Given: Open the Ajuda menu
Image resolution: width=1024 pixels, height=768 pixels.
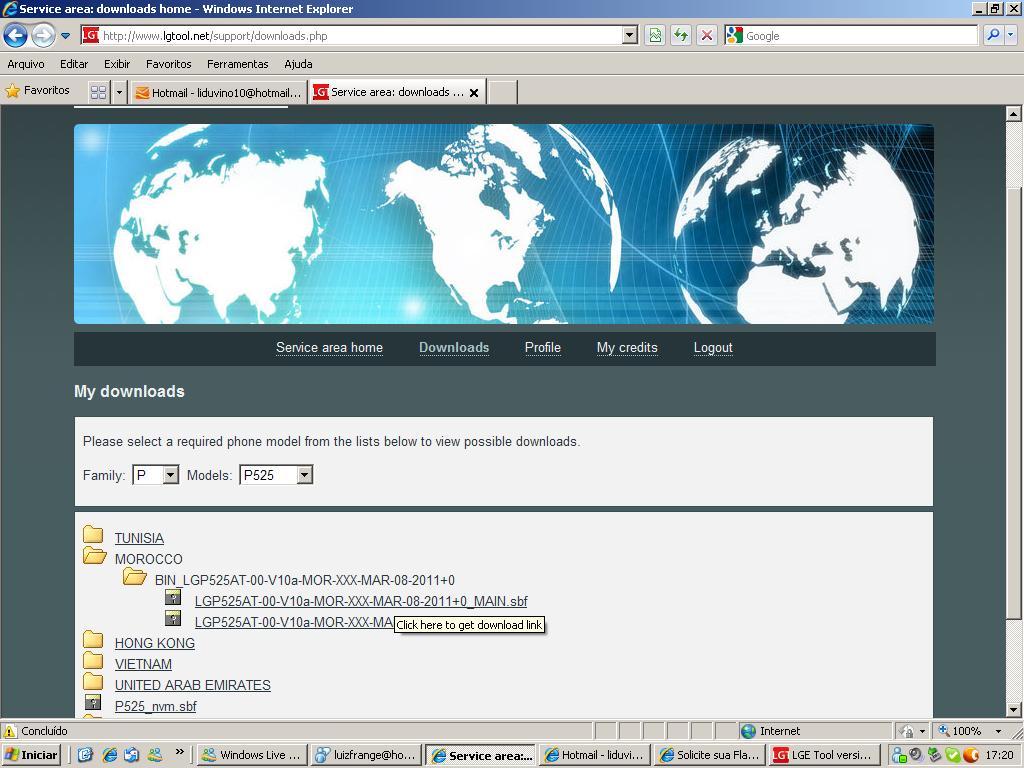Looking at the screenshot, I should 298,64.
